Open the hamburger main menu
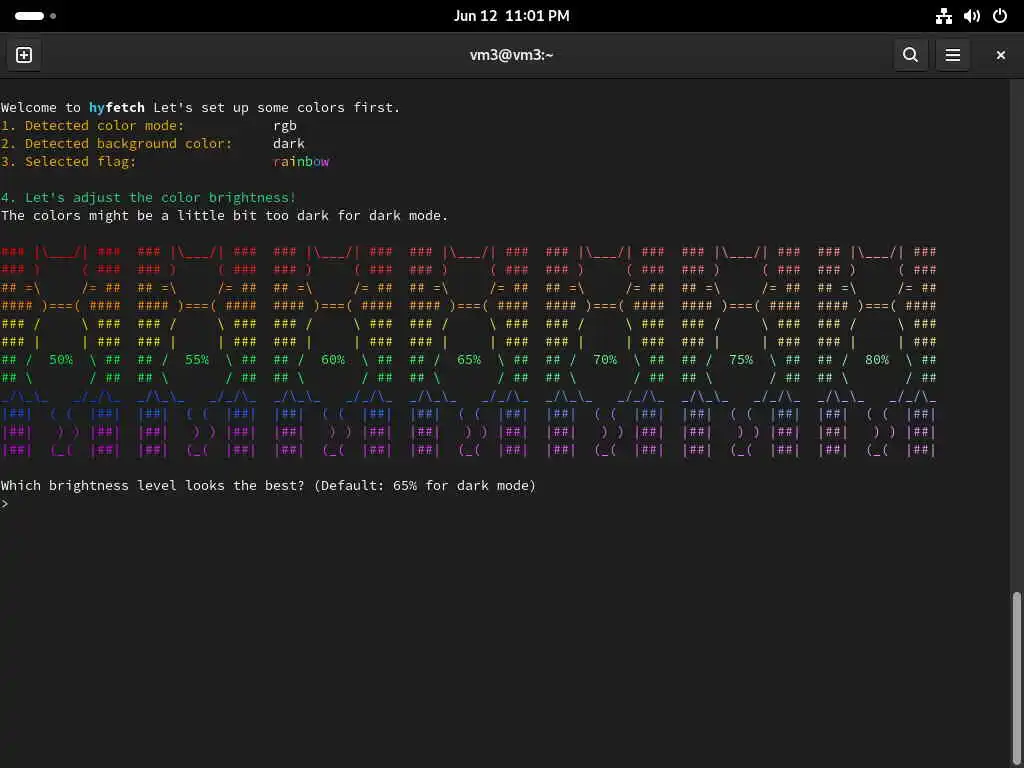The width and height of the screenshot is (1024, 768). (x=953, y=55)
